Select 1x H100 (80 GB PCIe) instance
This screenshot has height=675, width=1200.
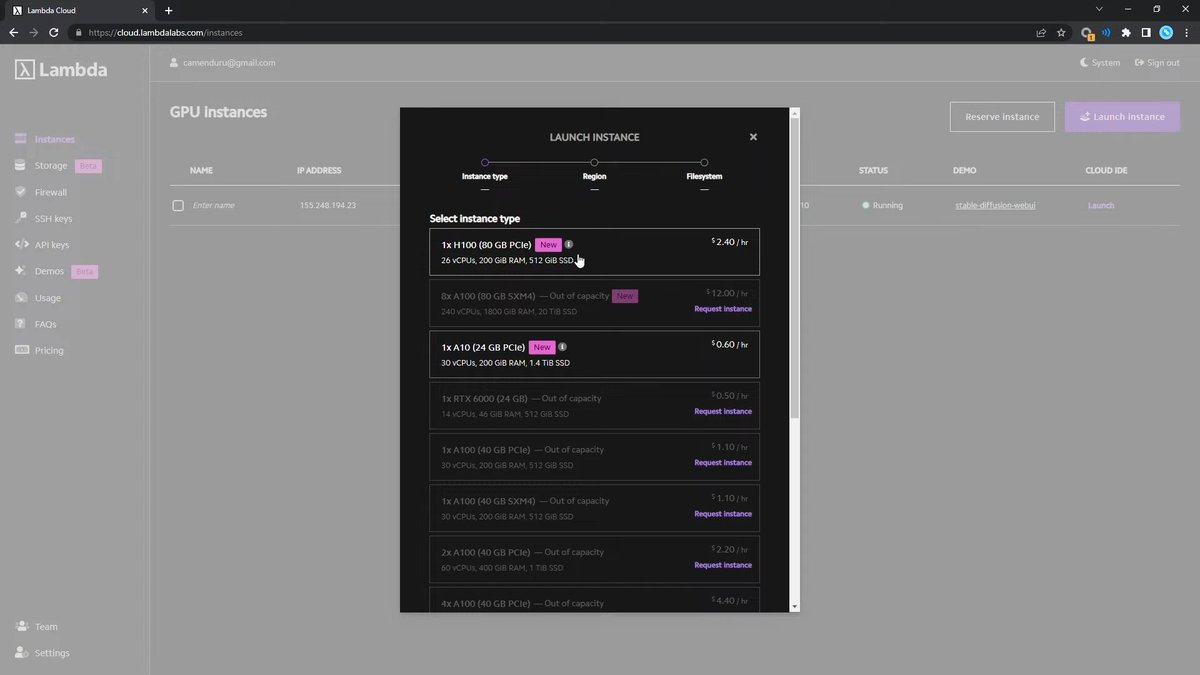tap(594, 252)
